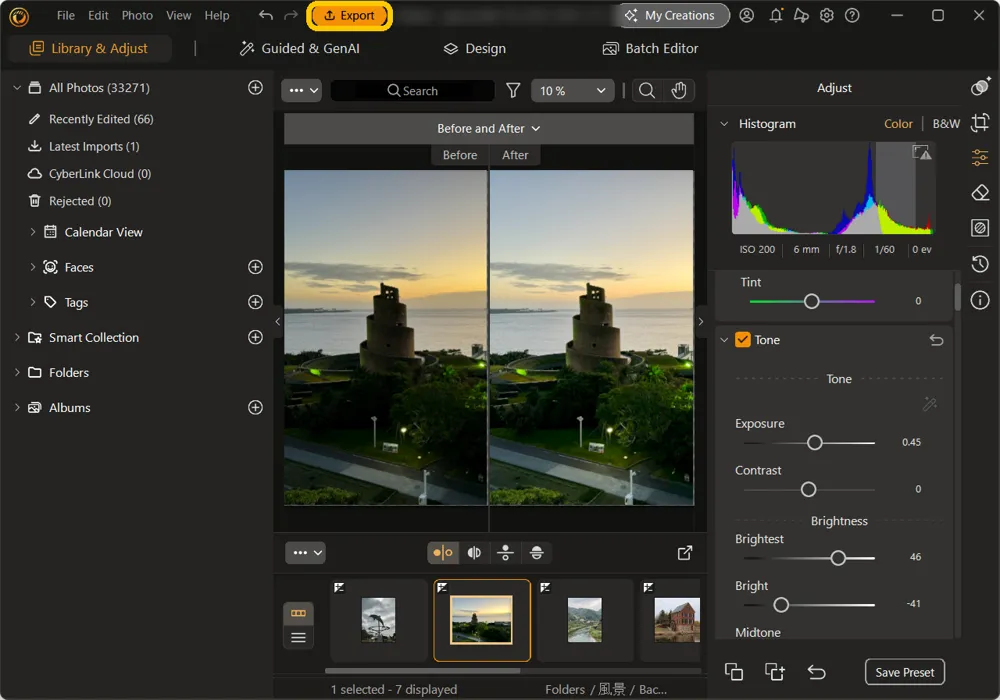
Task: Click the add icon next to All Photos
Action: (255, 87)
